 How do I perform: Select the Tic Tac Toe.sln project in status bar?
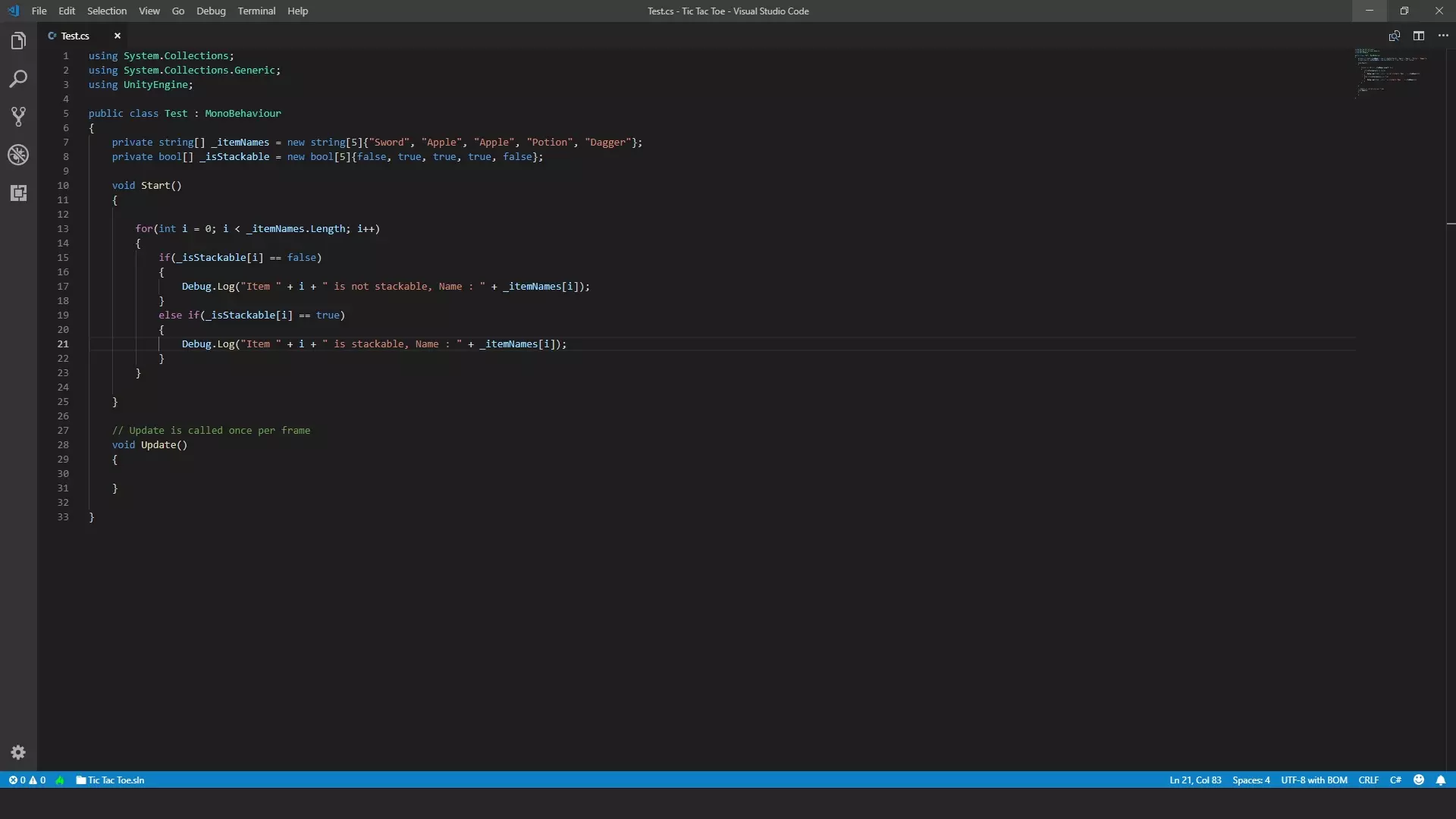coord(110,780)
